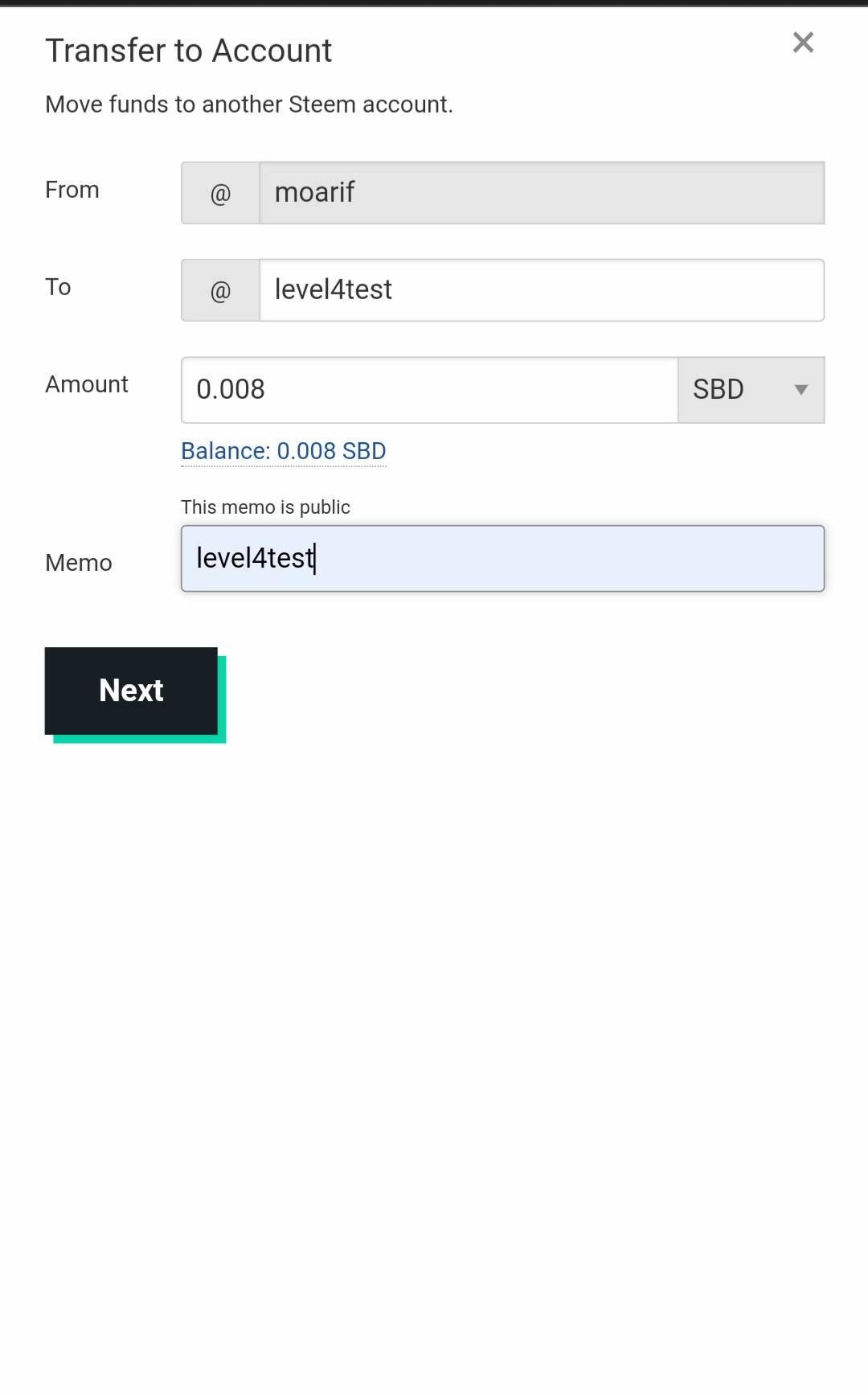Click the dark strip at the top edge
The width and height of the screenshot is (868, 1395).
[x=434, y=3]
